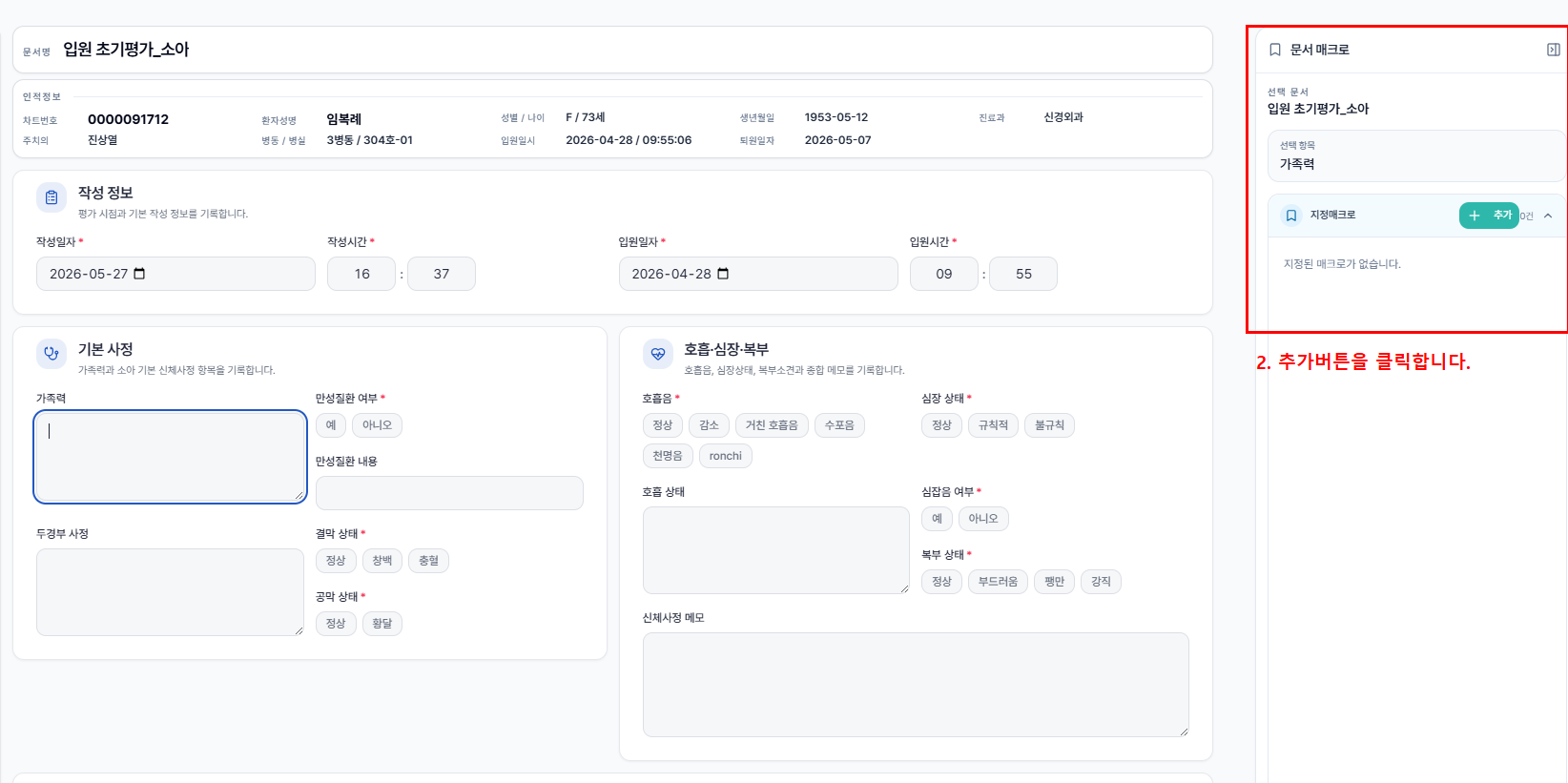
Task: Click patient name 임복례
Action: point(344,119)
